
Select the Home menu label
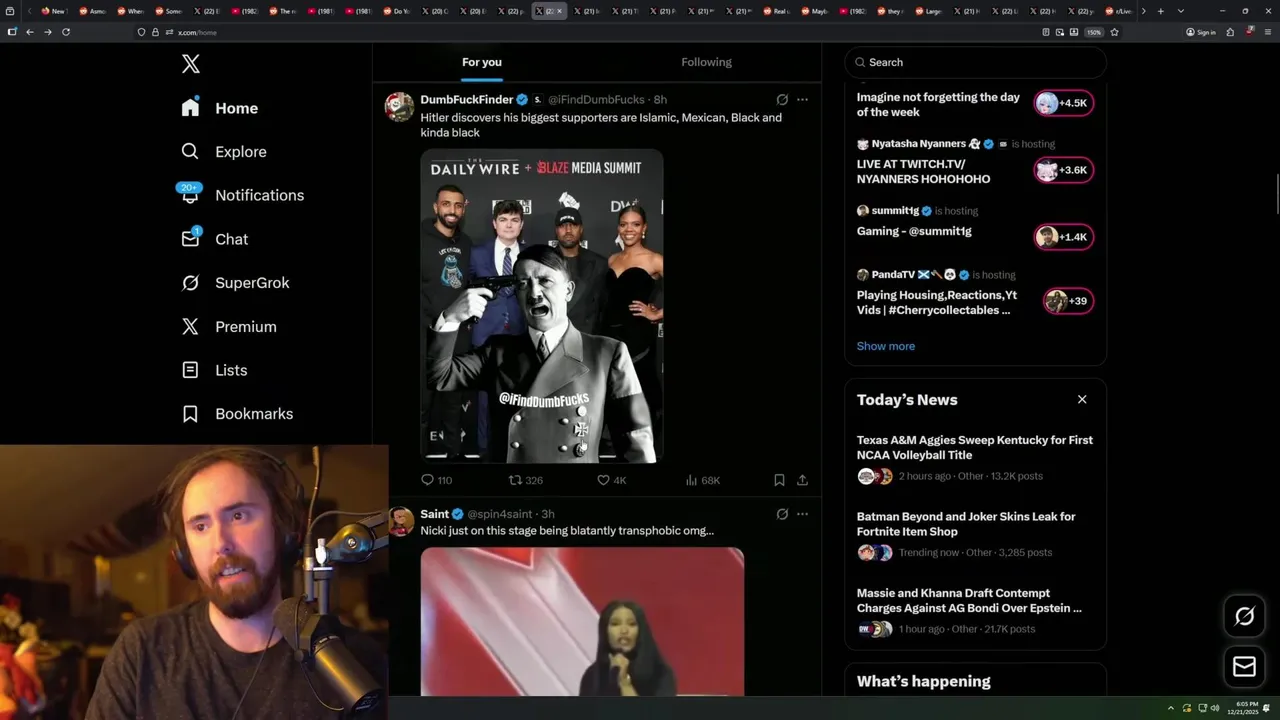[x=236, y=108]
